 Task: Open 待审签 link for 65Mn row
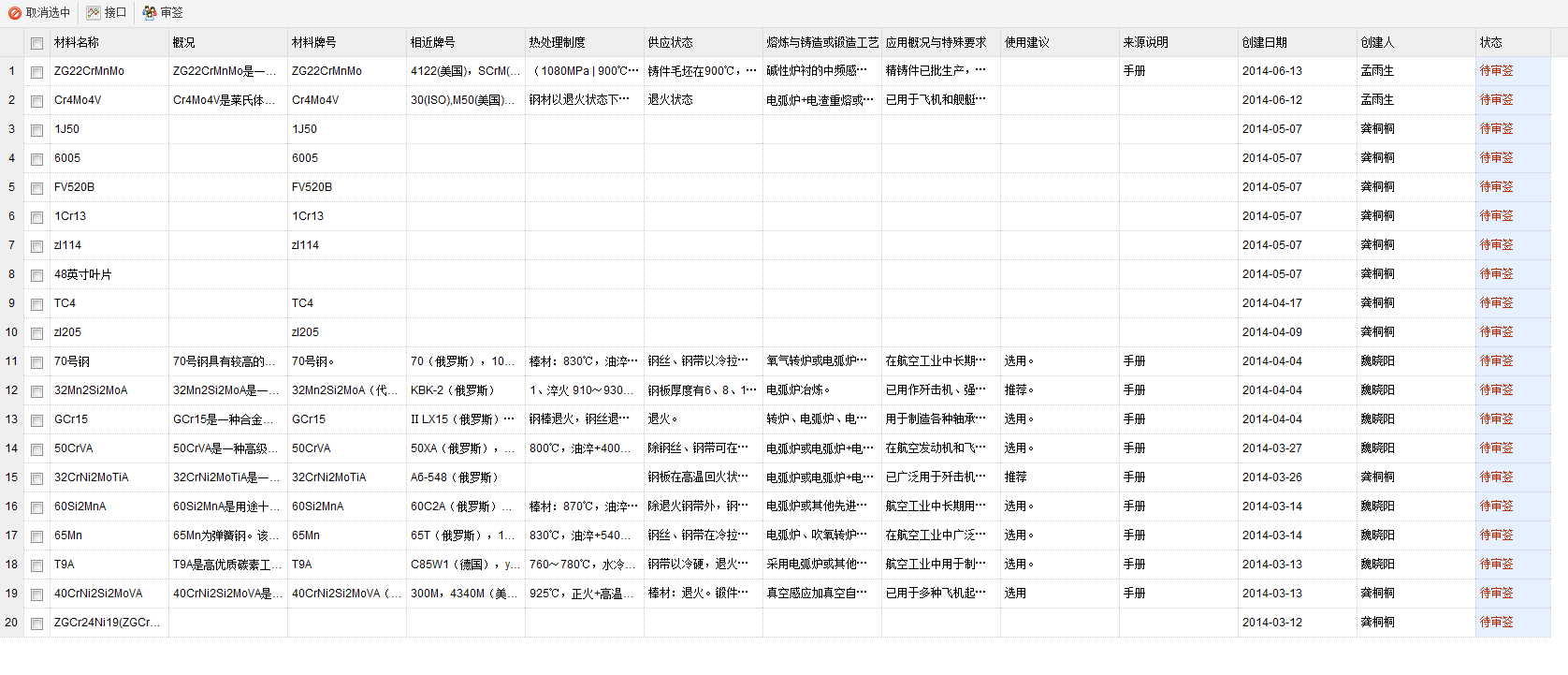click(x=1496, y=536)
